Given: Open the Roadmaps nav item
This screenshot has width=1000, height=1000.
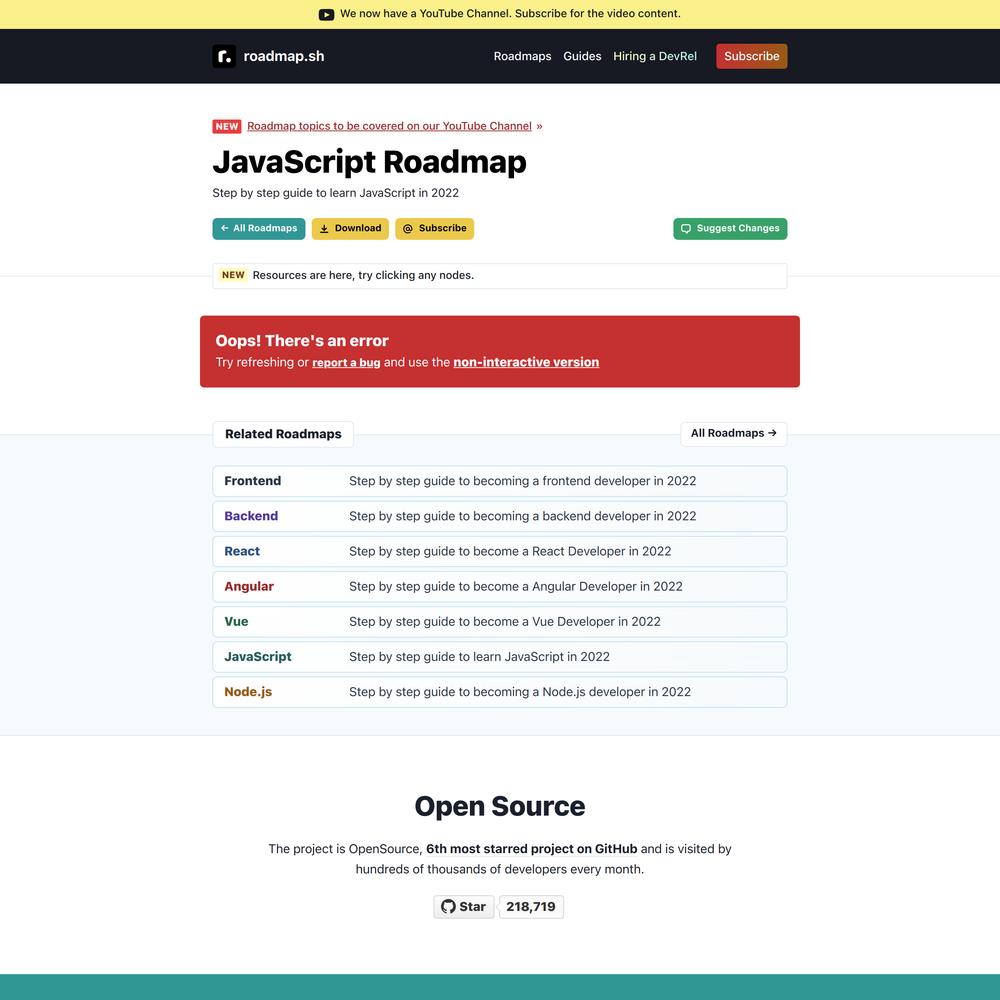Looking at the screenshot, I should [522, 56].
